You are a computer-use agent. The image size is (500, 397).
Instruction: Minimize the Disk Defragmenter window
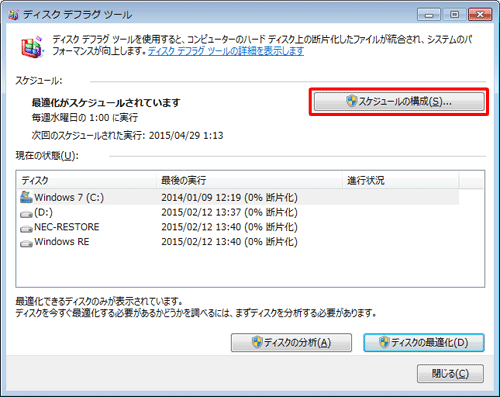[429, 15]
